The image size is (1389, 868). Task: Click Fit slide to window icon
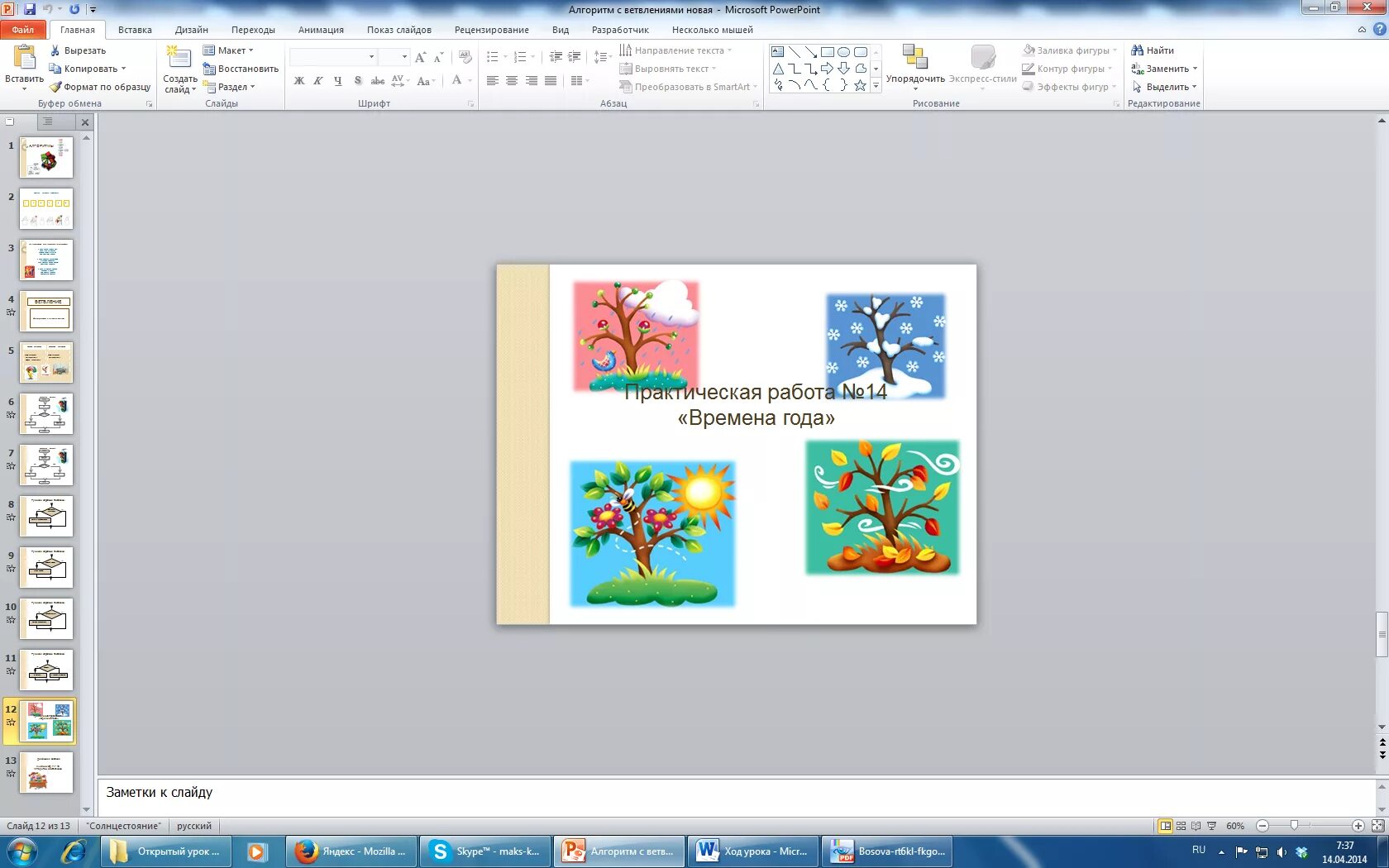coord(1377,826)
